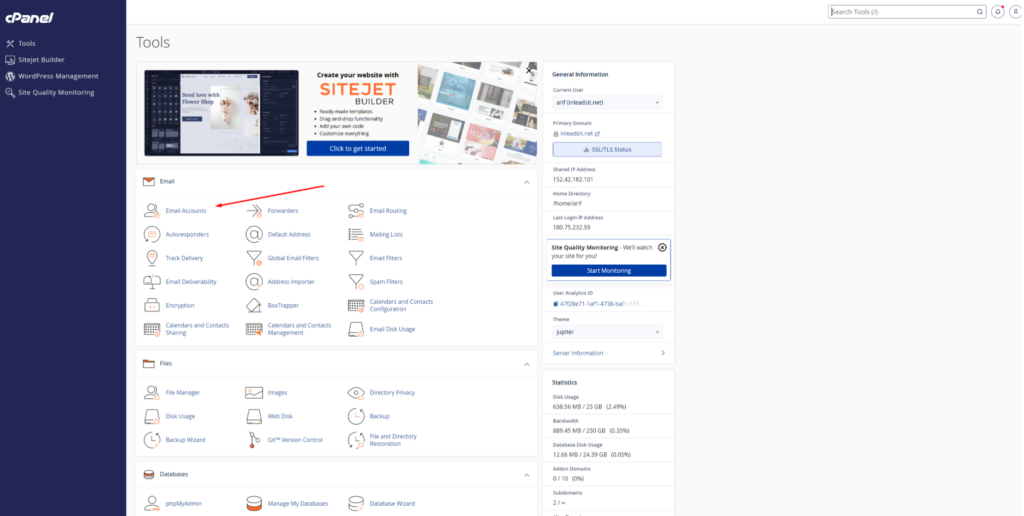The width and height of the screenshot is (1024, 516).
Task: Click the cPanel logo
Action: click(x=29, y=18)
